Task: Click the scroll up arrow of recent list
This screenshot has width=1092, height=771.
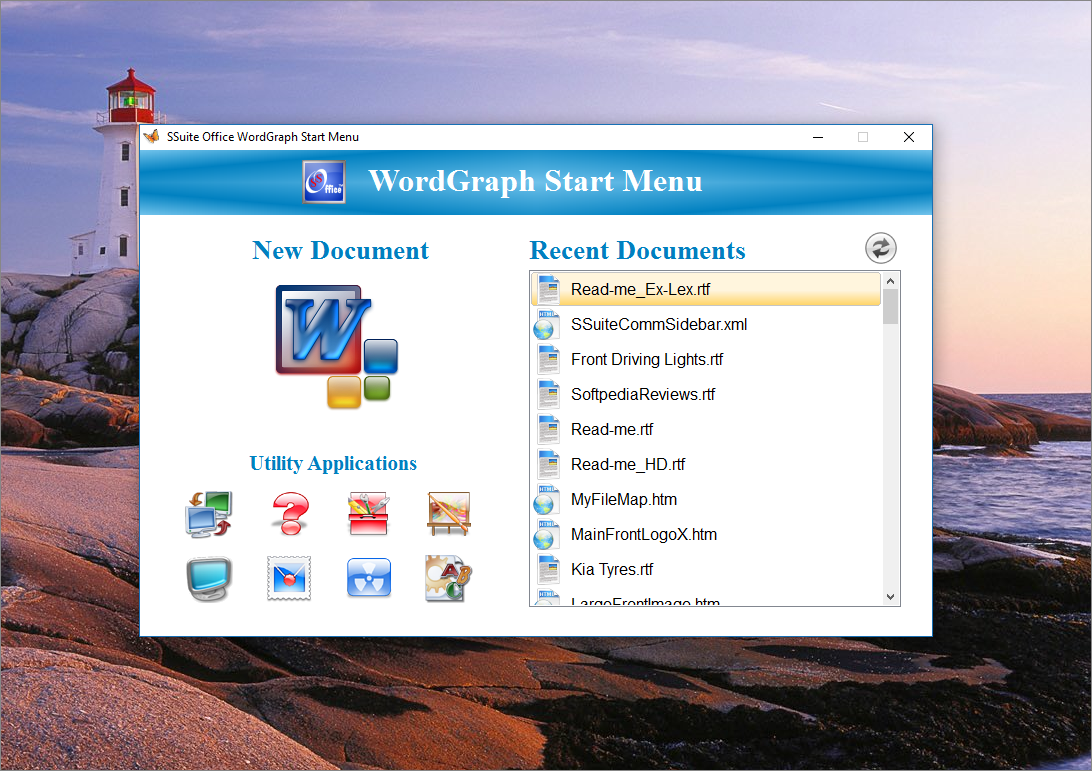Action: tap(891, 280)
